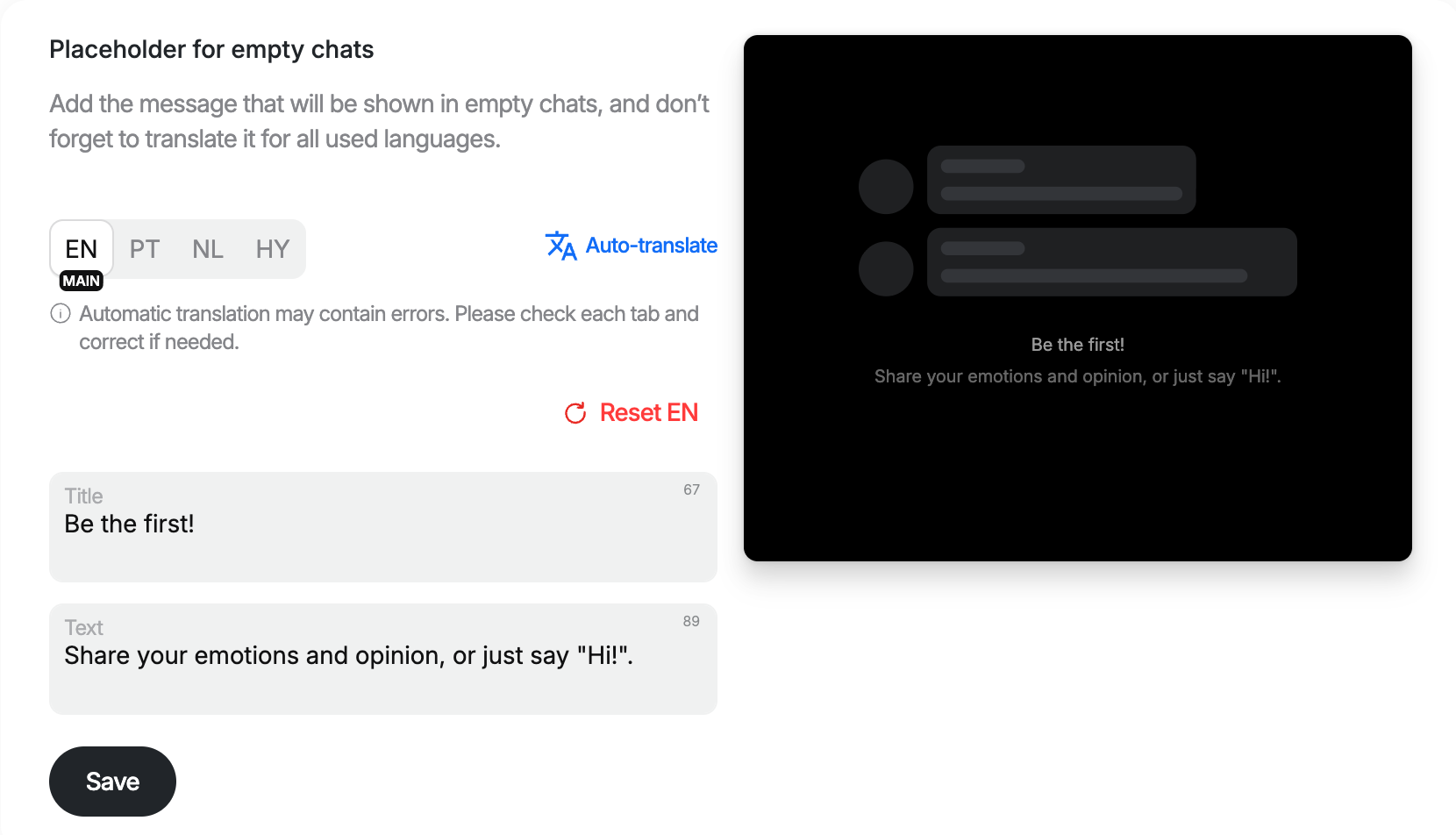Click the 'Be the first!' preview title
This screenshot has width=1456, height=835.
(1078, 345)
